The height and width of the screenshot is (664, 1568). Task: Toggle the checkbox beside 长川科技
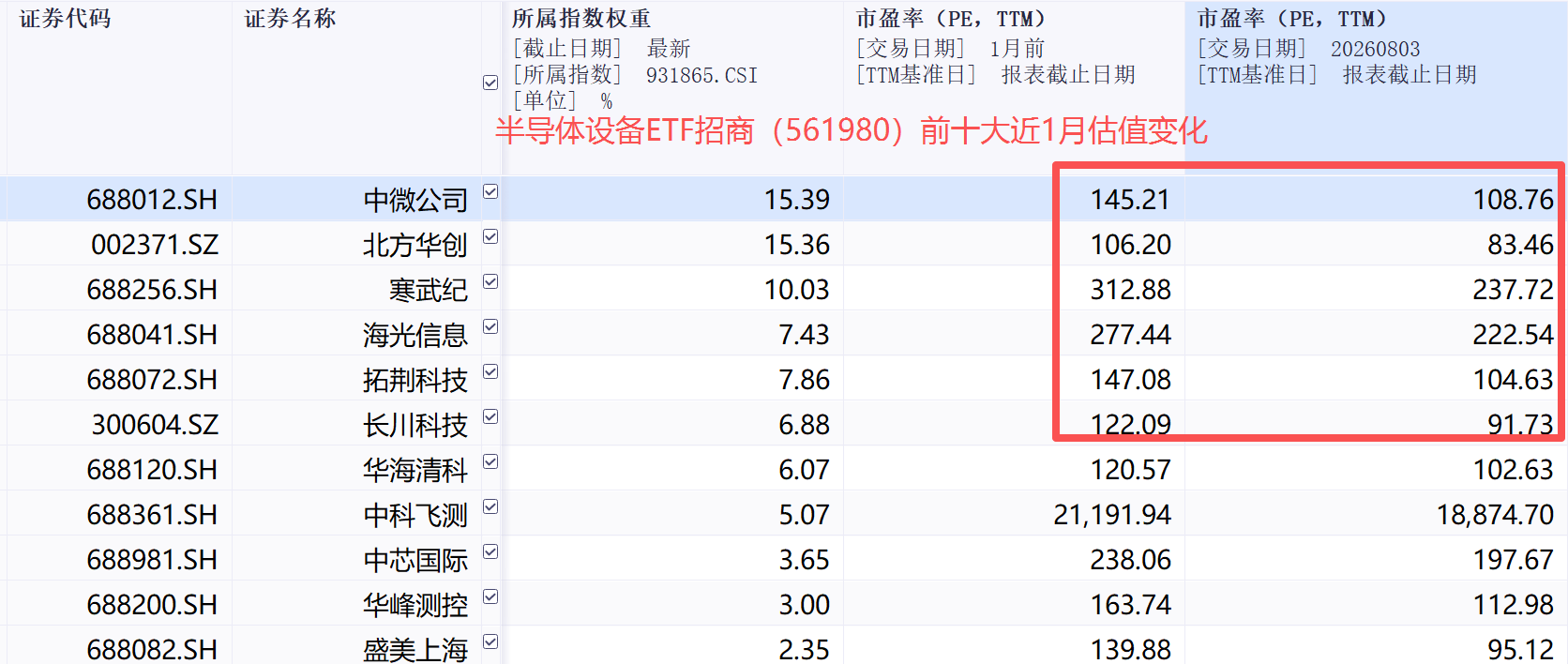(x=490, y=416)
